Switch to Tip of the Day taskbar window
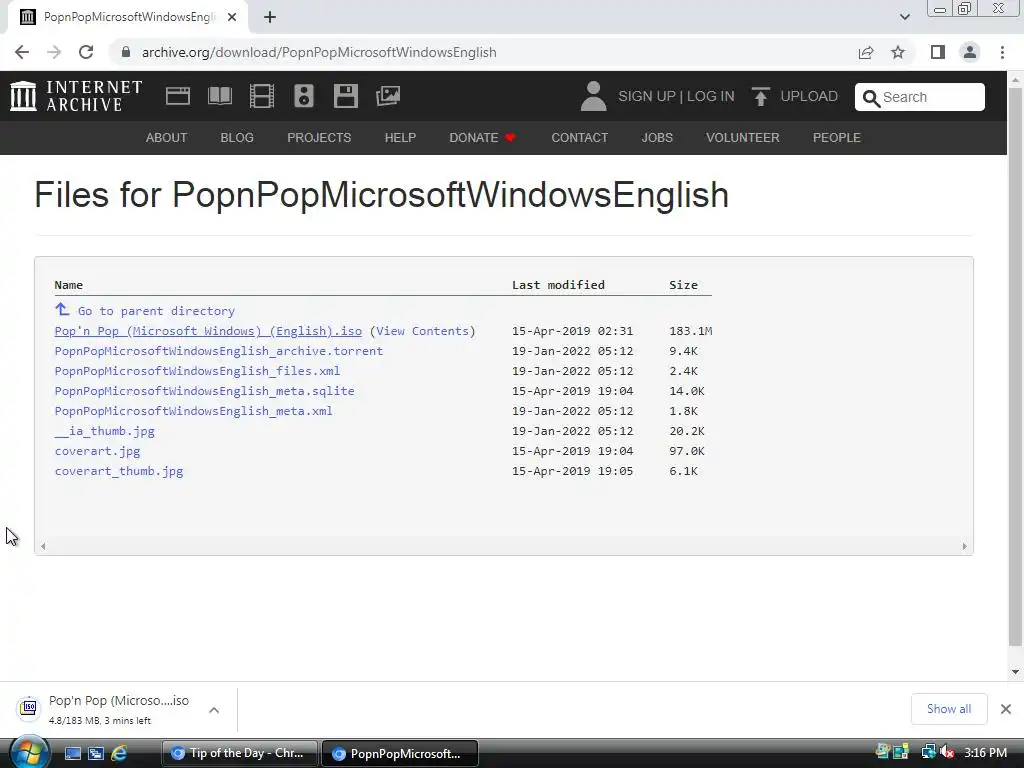The width and height of the screenshot is (1024, 768). click(240, 754)
